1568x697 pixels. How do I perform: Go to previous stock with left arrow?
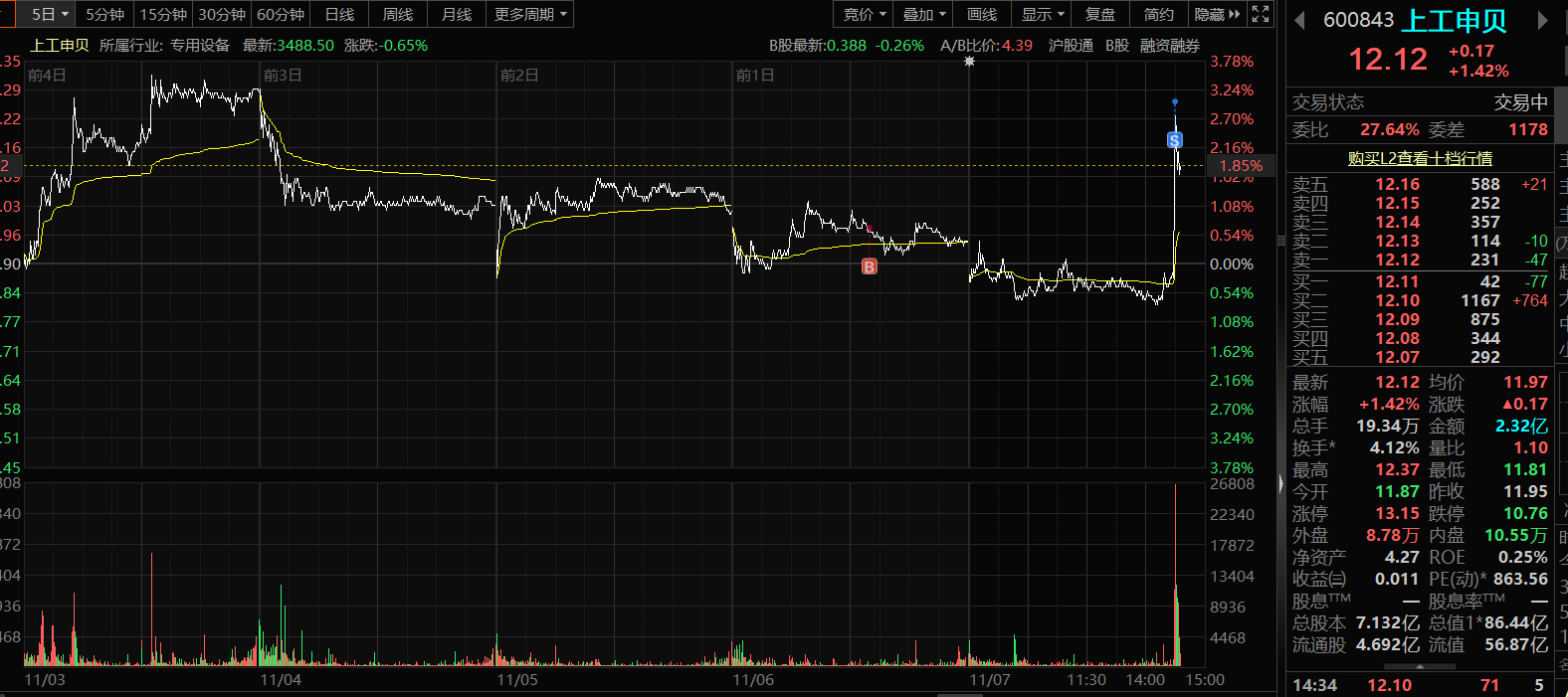point(1298,20)
